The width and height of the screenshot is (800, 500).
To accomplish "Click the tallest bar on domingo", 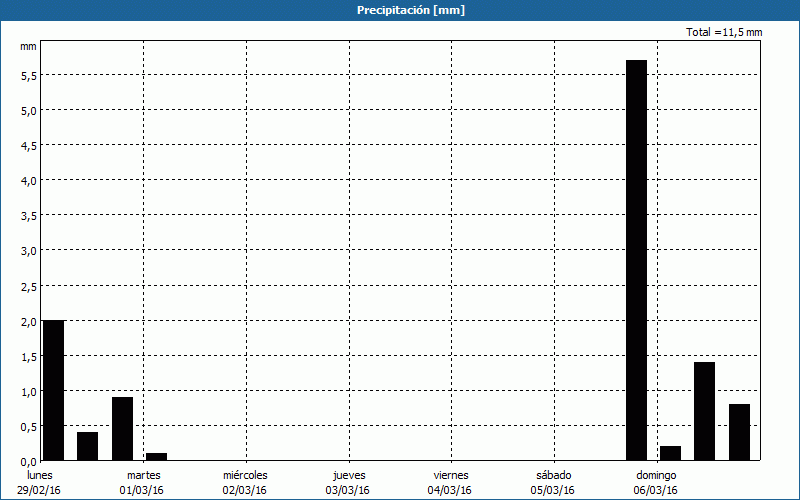I will click(x=636, y=260).
